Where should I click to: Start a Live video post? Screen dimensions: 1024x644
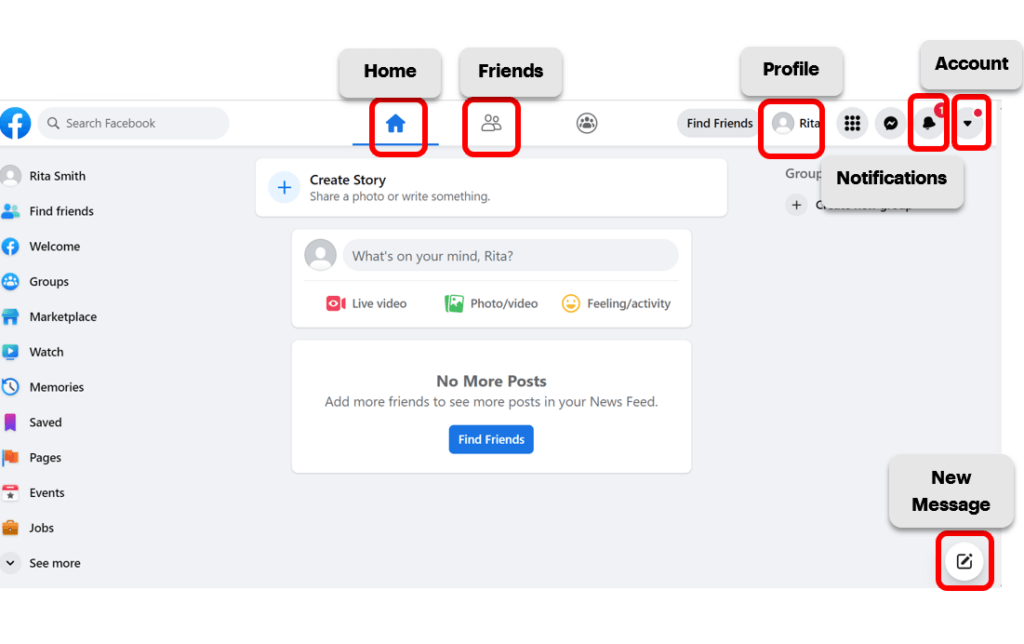click(366, 303)
